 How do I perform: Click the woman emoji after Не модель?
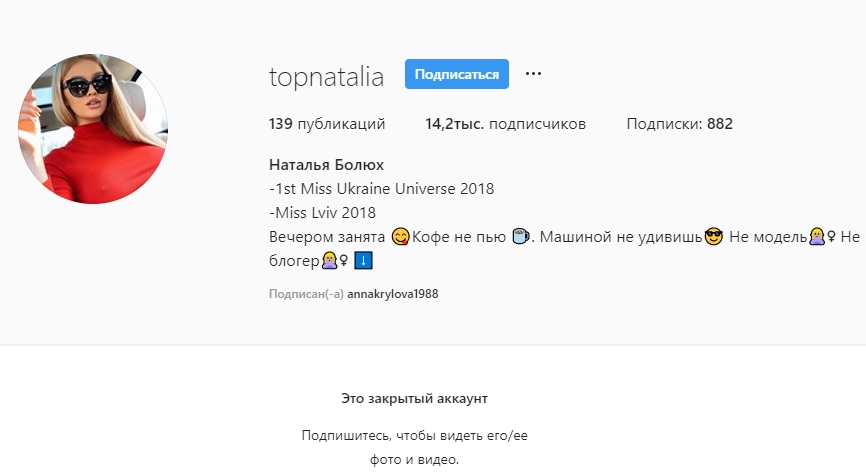click(817, 237)
